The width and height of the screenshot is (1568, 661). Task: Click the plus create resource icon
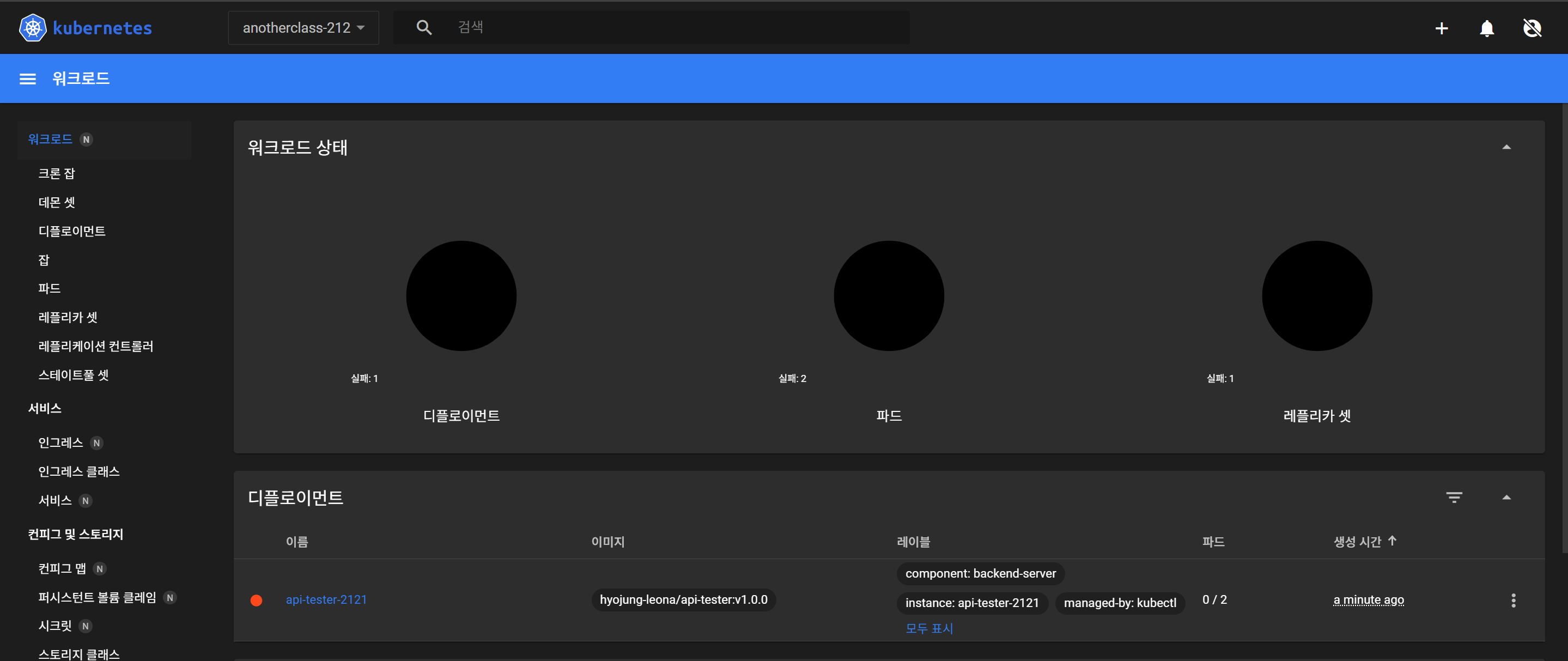[x=1441, y=28]
